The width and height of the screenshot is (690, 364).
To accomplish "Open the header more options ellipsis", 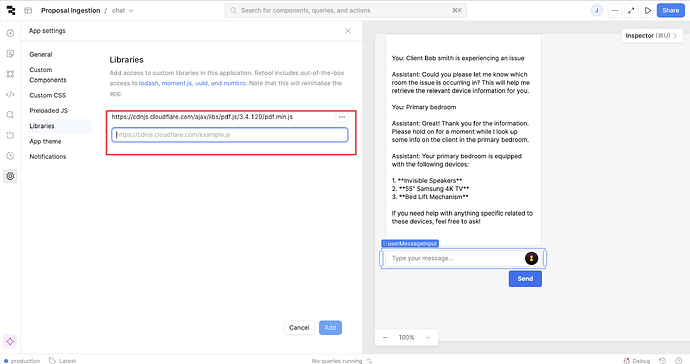I will pos(615,10).
